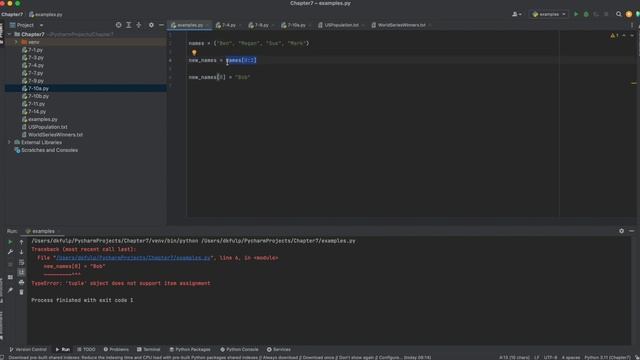This screenshot has width=640, height=360.
Task: Toggle scroll to end in Run console
Action: [x=21, y=272]
